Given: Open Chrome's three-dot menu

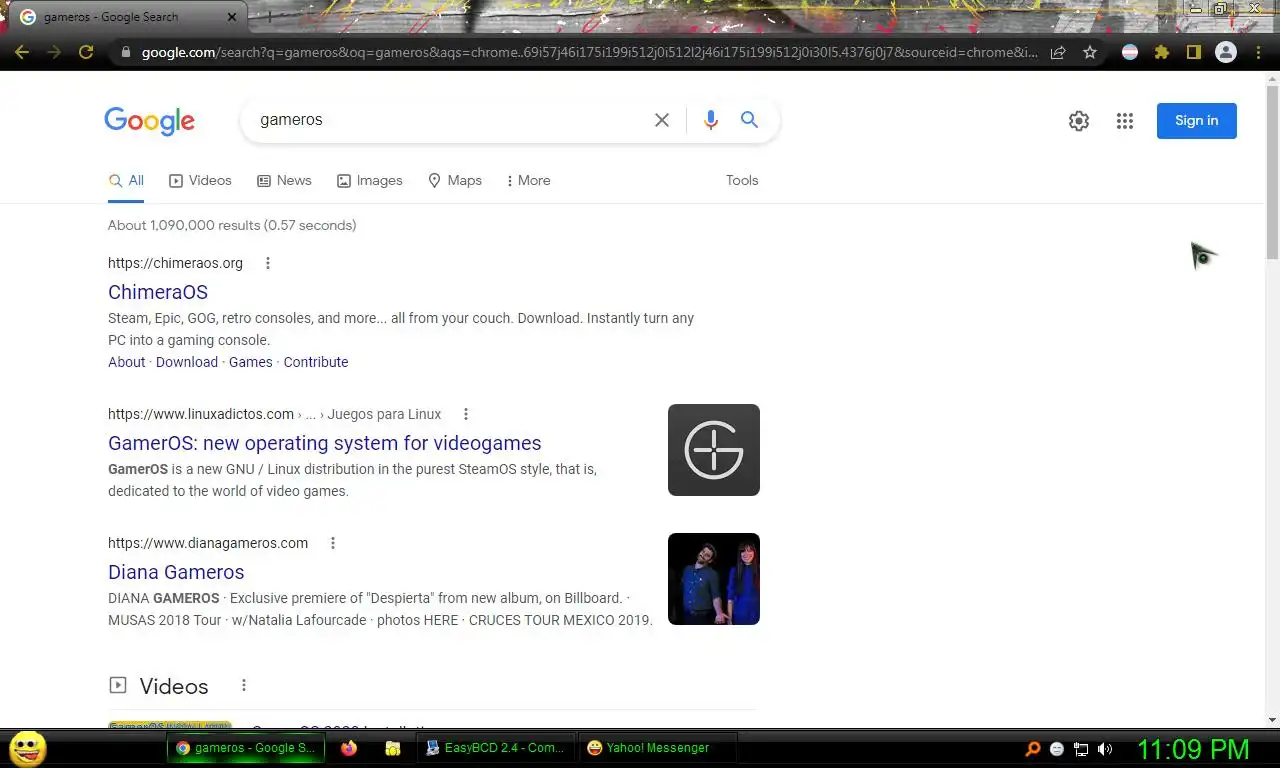Looking at the screenshot, I should click(x=1258, y=52).
